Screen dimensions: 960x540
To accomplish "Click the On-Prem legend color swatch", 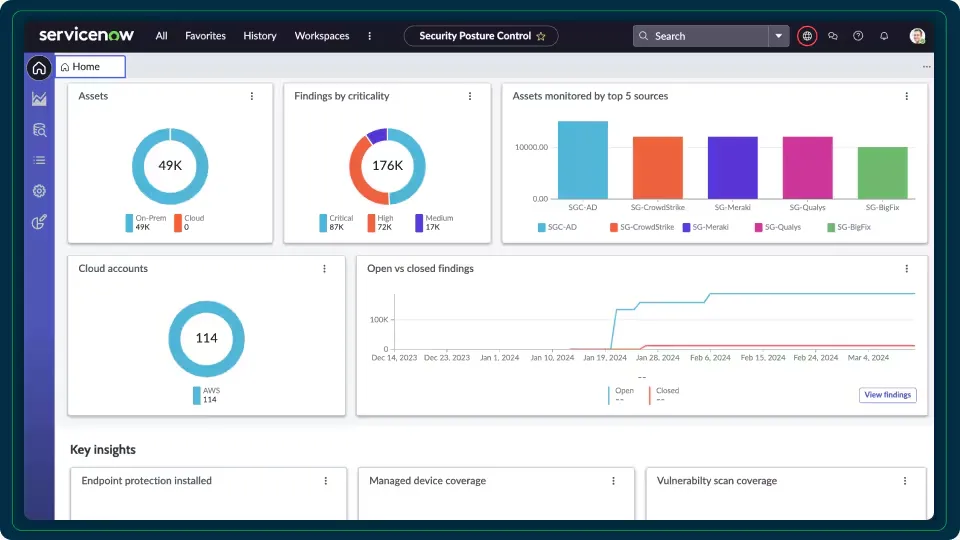I will [129, 223].
